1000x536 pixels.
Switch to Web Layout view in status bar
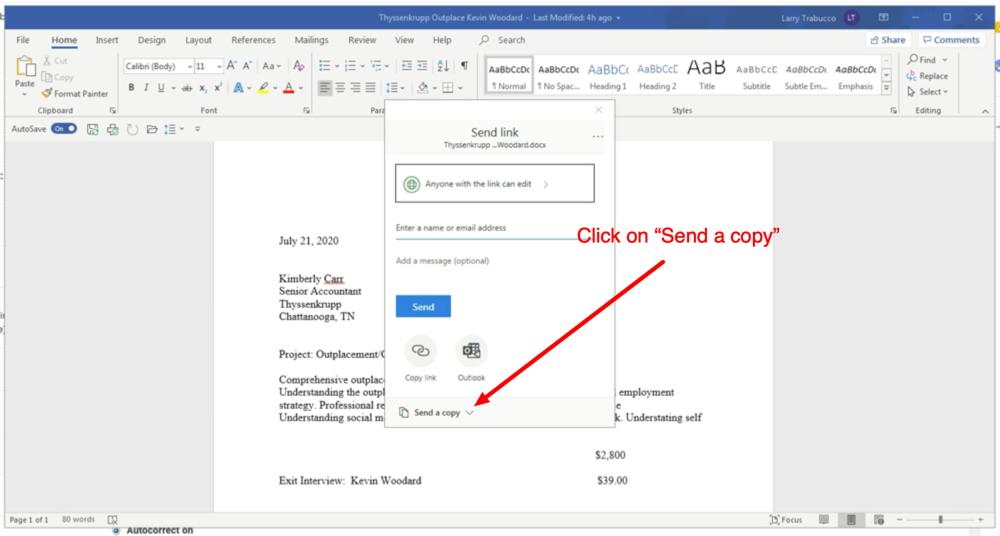click(x=879, y=519)
